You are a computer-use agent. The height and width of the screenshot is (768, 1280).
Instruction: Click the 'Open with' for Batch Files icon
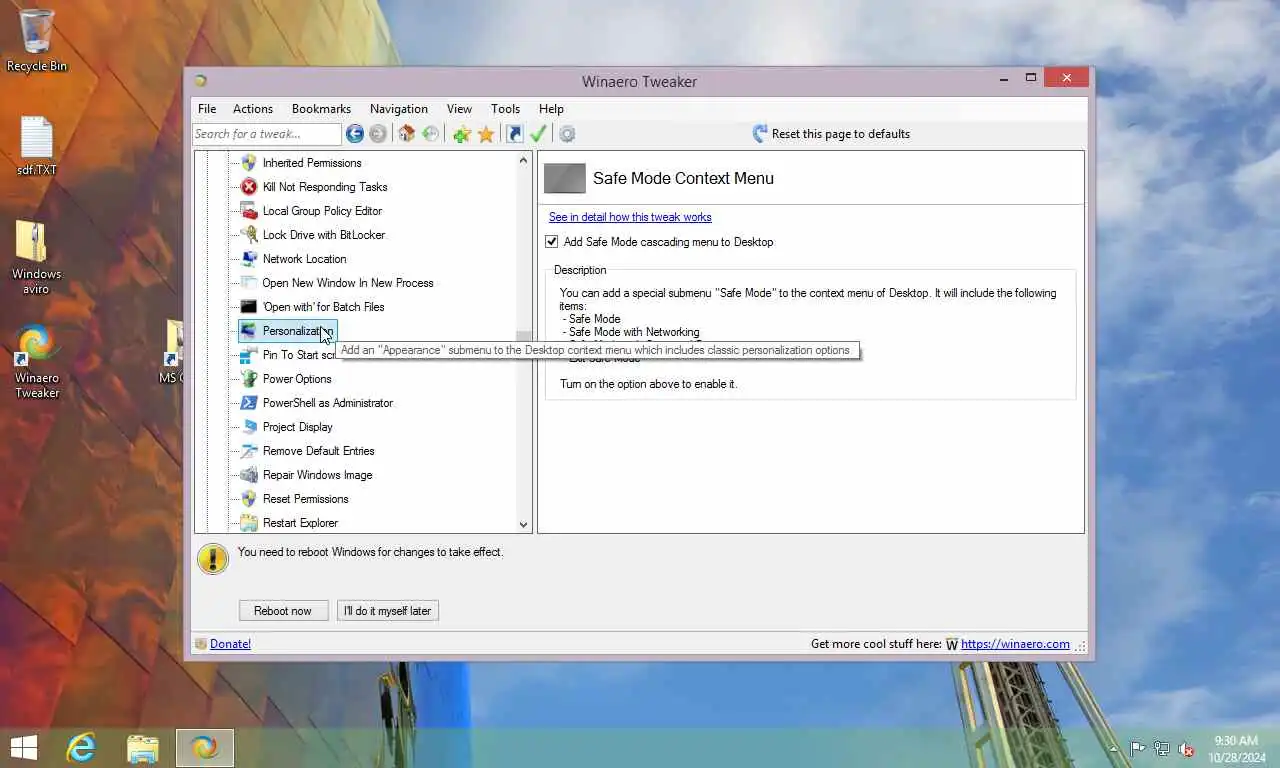pos(249,307)
